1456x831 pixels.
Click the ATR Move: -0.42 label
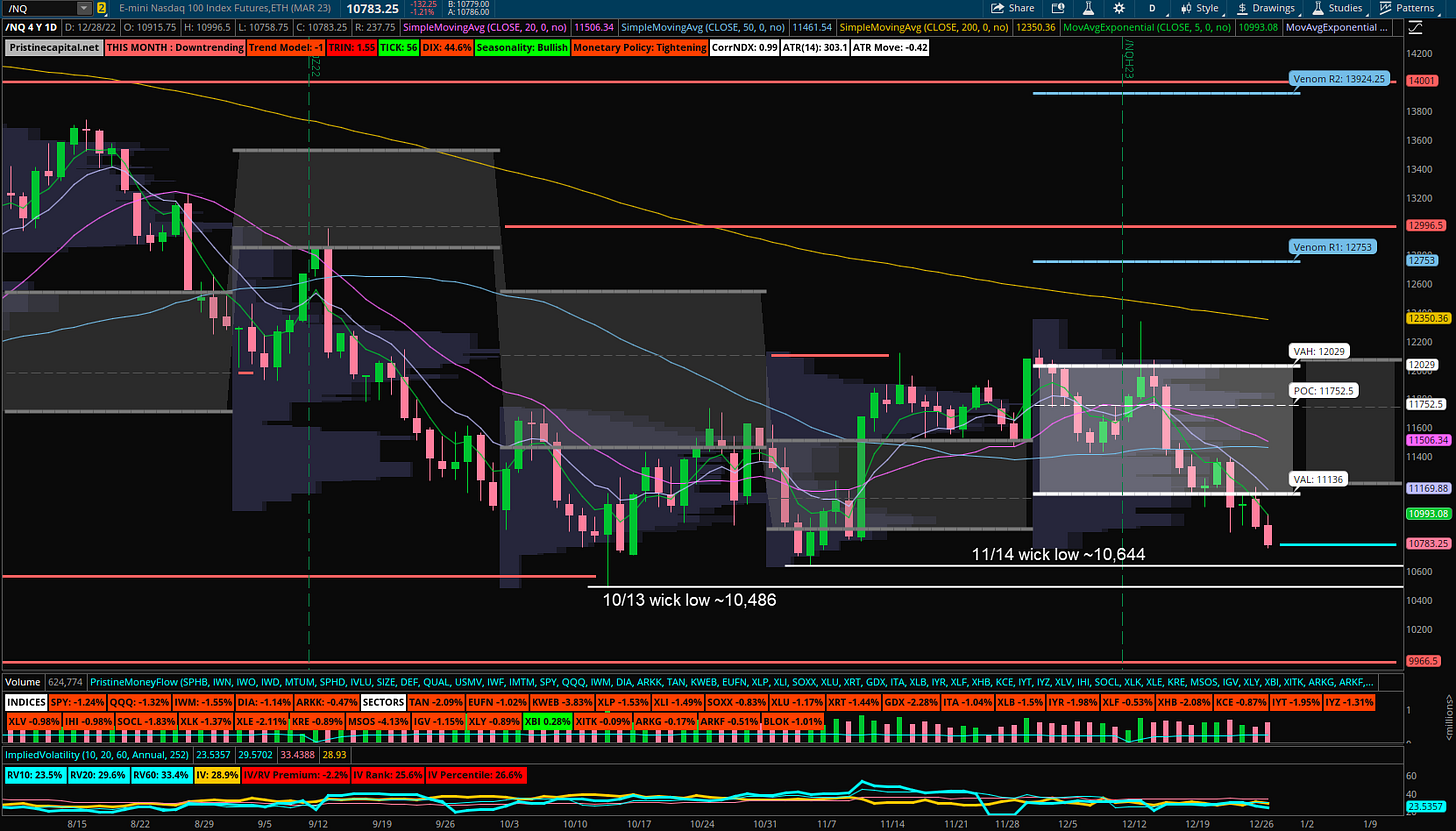coord(890,47)
